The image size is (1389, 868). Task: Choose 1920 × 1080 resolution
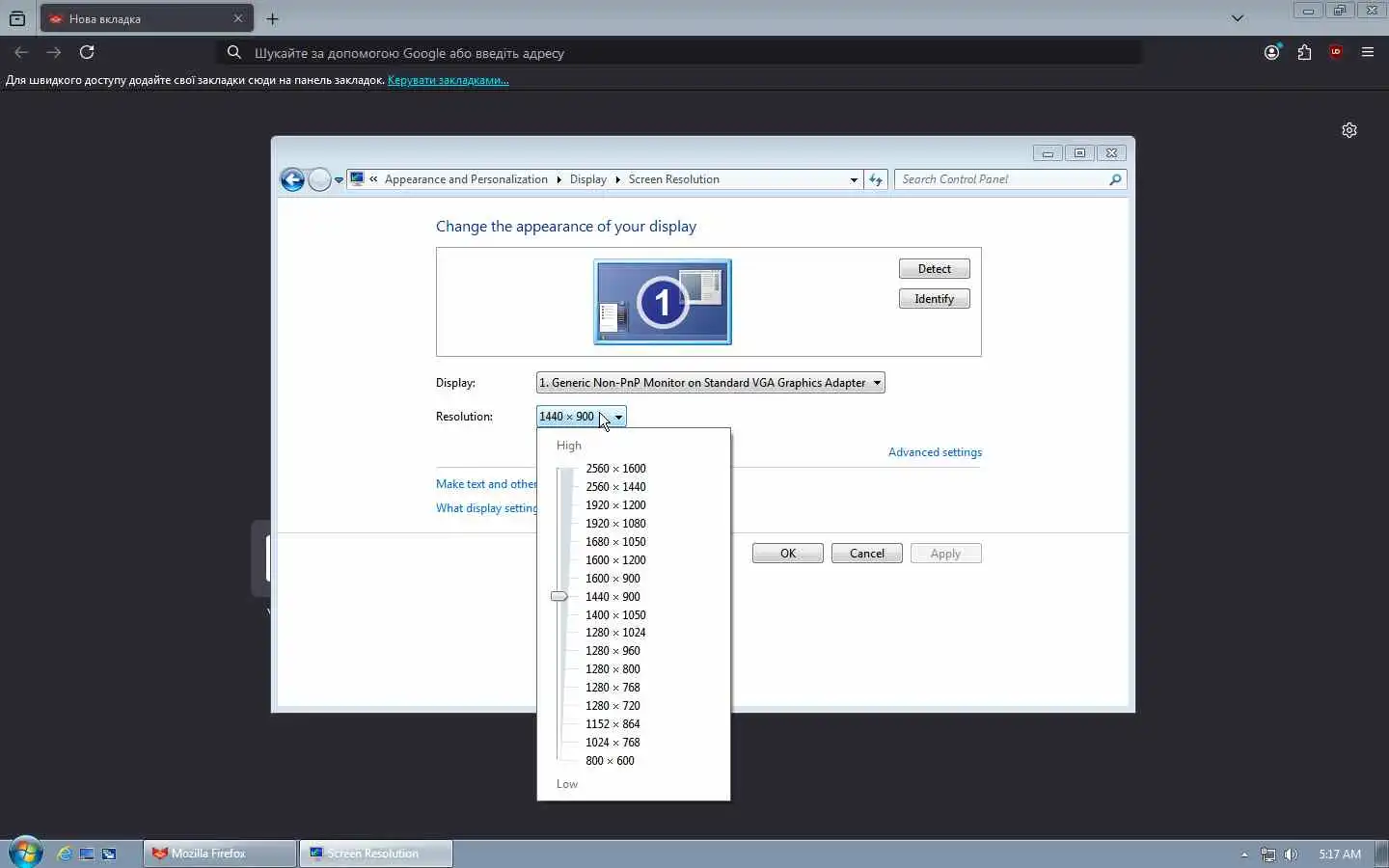tap(615, 524)
